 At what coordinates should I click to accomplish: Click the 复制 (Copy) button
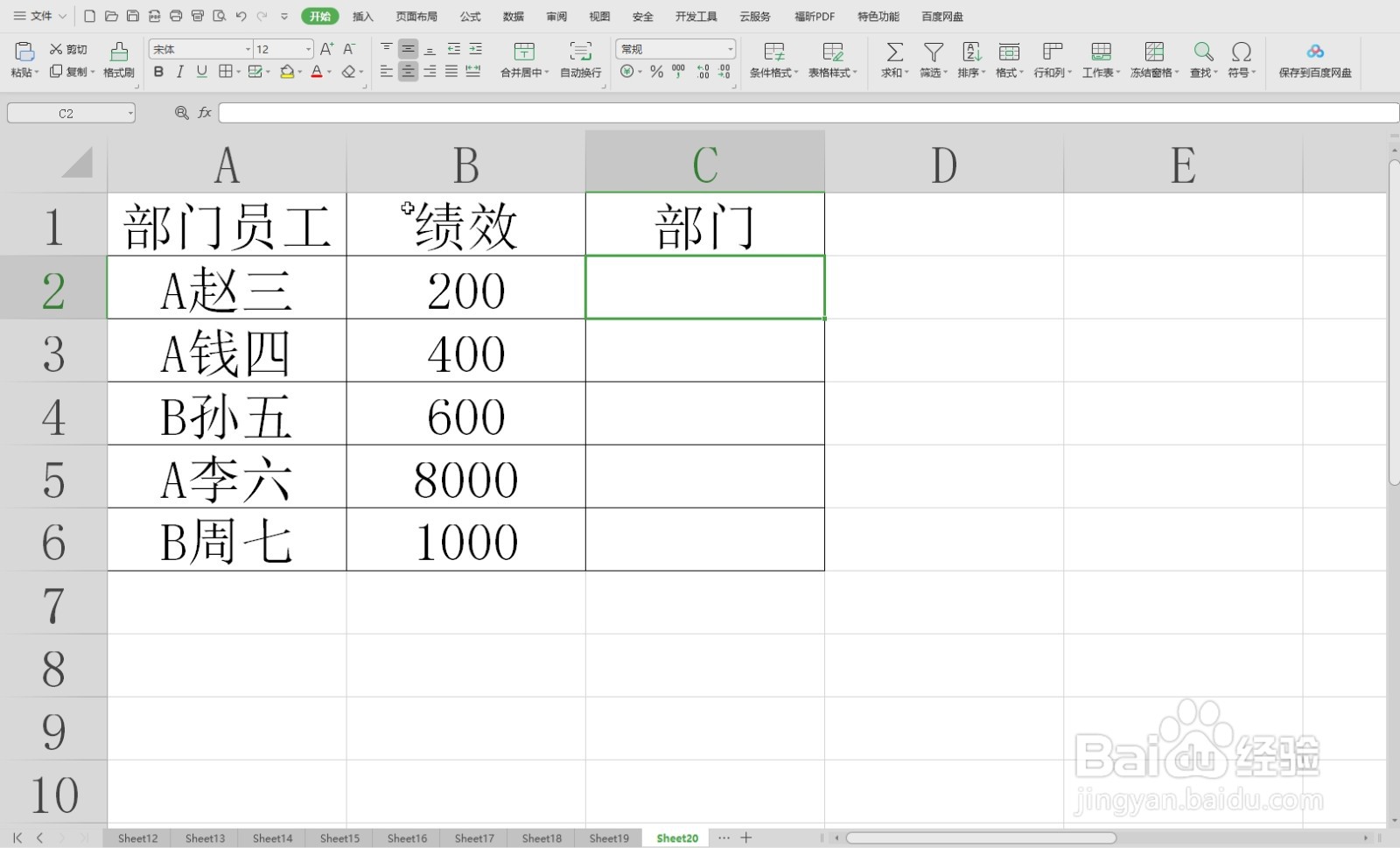click(x=72, y=72)
